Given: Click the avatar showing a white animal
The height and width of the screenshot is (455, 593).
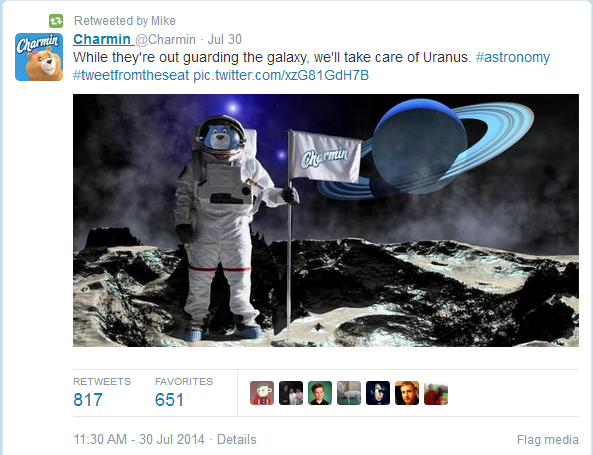Looking at the screenshot, I should (x=349, y=393).
